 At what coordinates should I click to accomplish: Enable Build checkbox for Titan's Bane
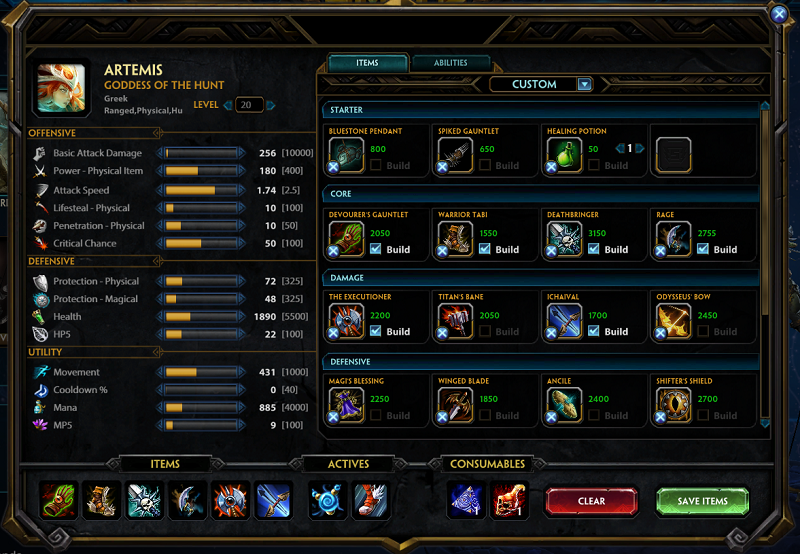pyautogui.click(x=485, y=331)
